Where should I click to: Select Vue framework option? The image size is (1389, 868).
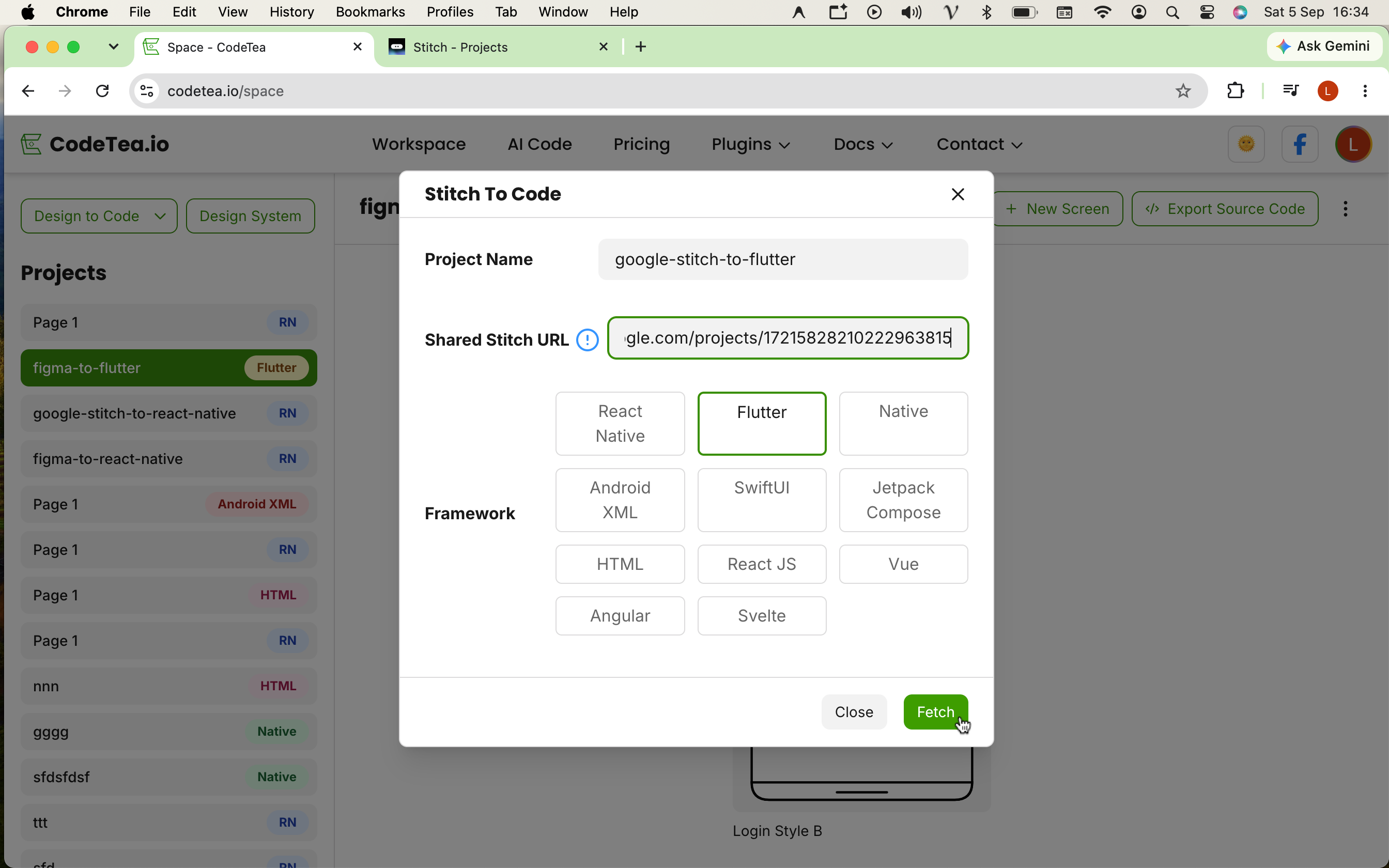click(903, 564)
